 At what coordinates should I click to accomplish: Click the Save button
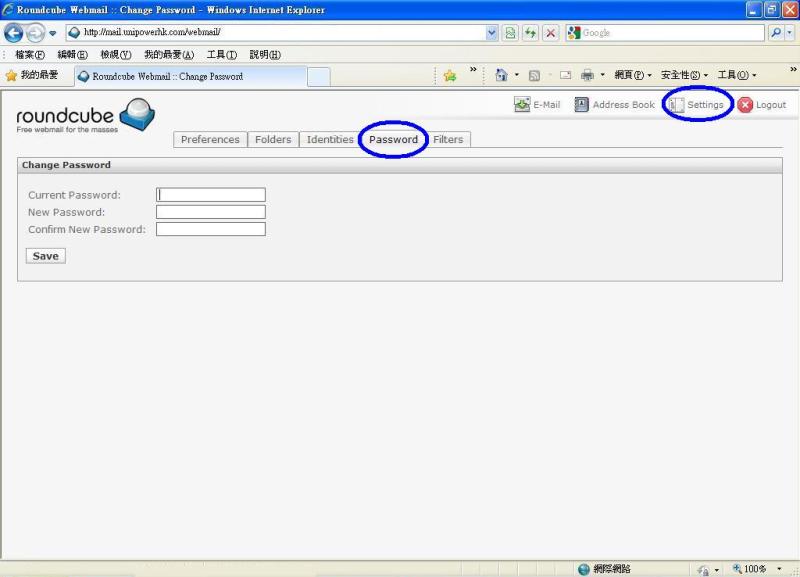46,256
